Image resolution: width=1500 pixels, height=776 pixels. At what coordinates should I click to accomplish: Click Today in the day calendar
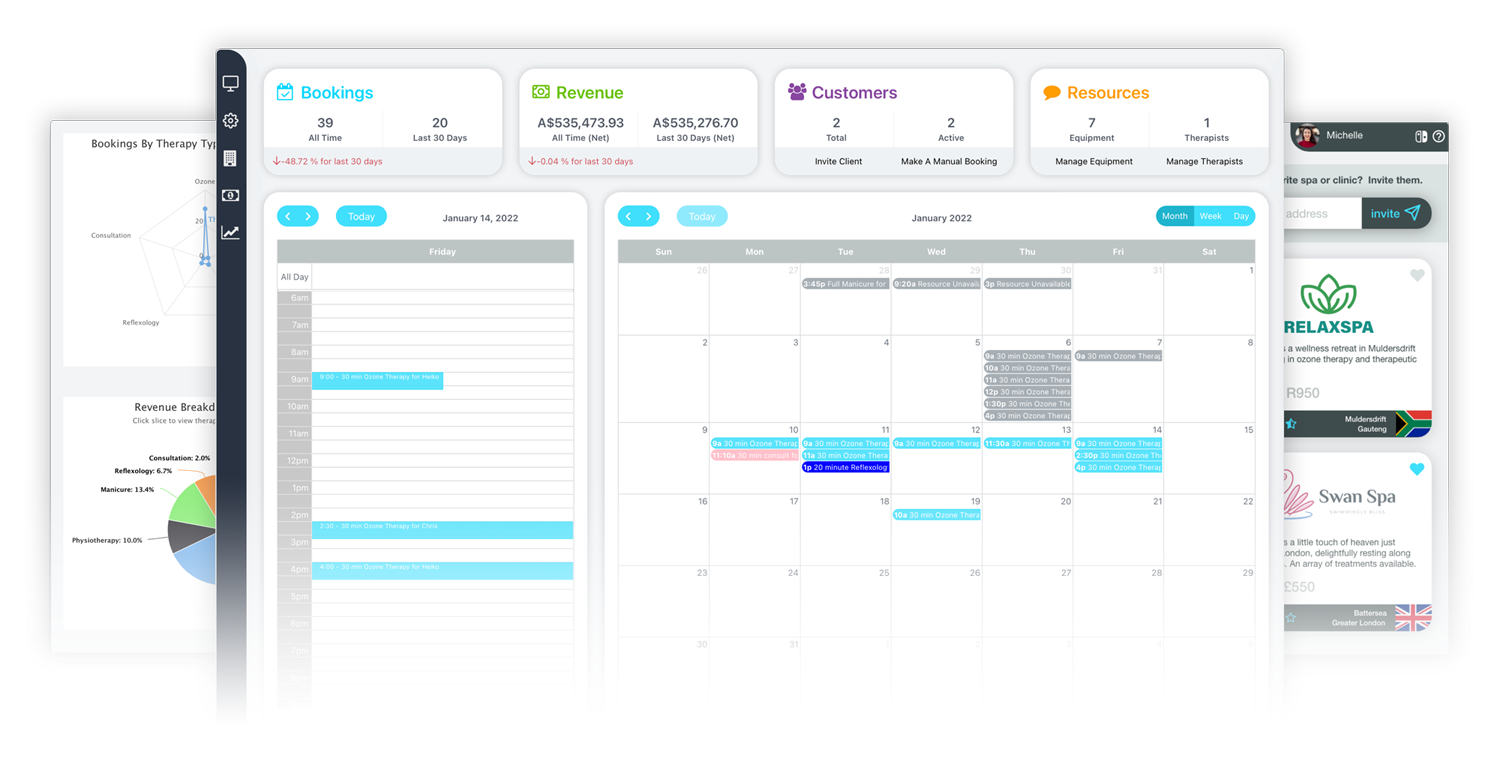tap(361, 216)
